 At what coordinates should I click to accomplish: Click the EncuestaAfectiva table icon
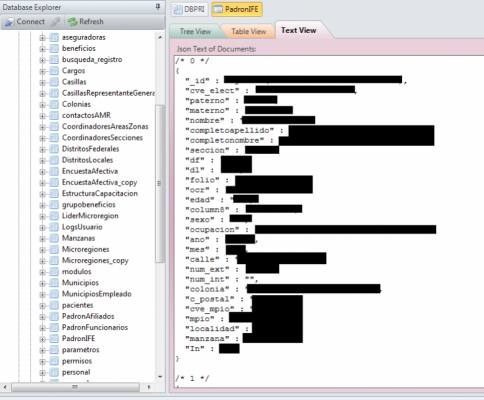point(54,171)
